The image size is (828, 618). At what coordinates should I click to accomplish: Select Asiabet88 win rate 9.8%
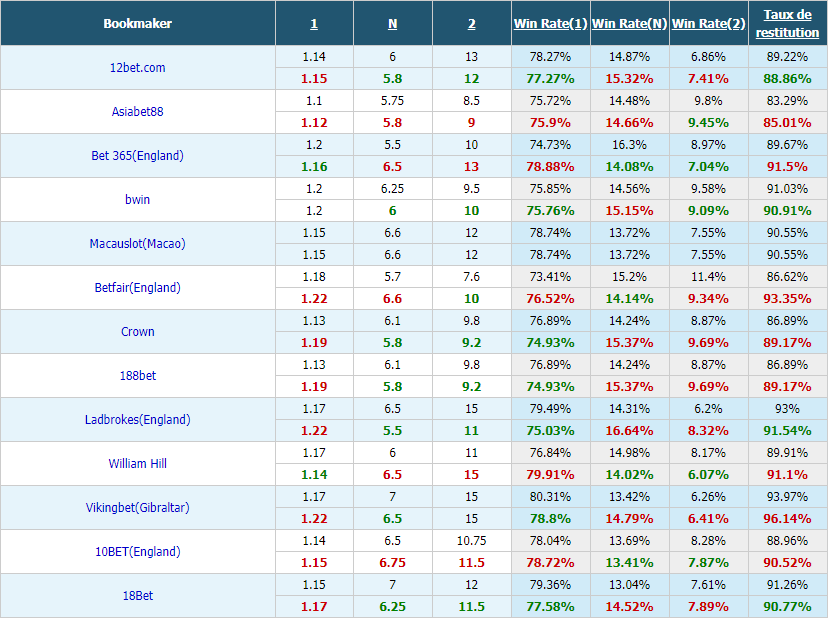click(x=708, y=101)
